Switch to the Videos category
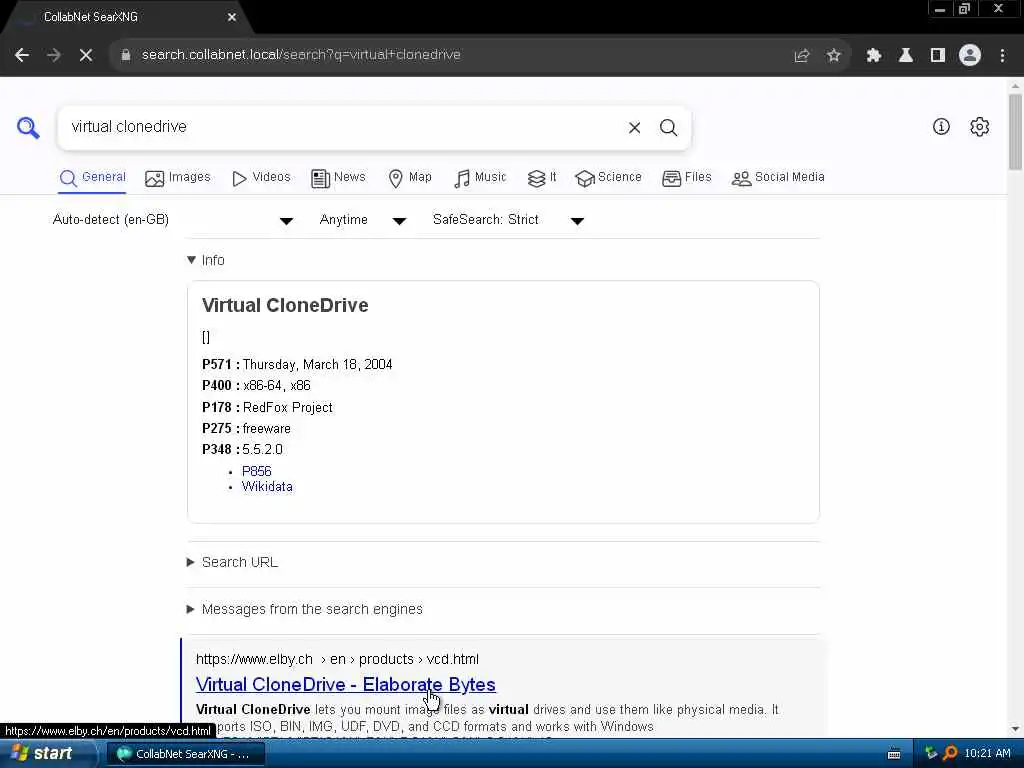The width and height of the screenshot is (1024, 768). (x=261, y=178)
